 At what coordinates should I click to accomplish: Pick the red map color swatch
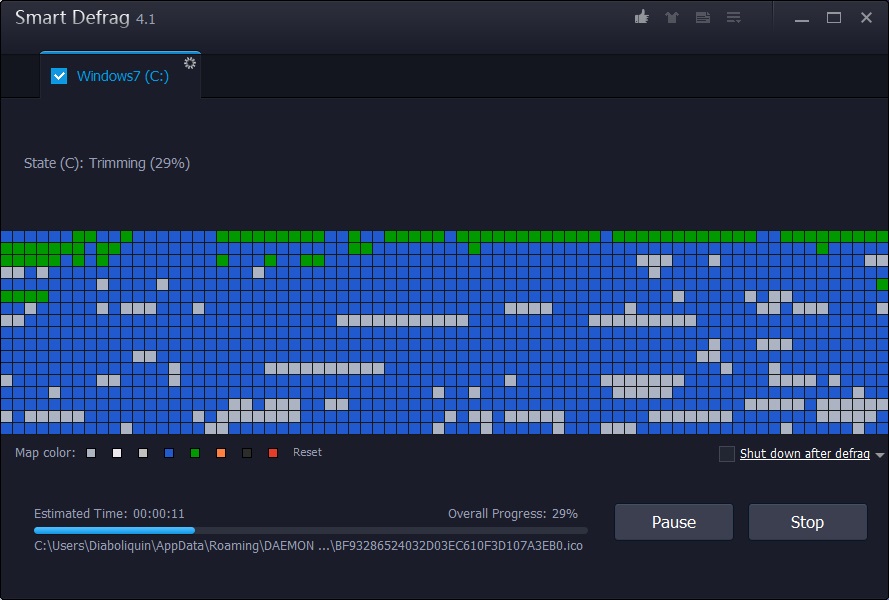coord(273,453)
